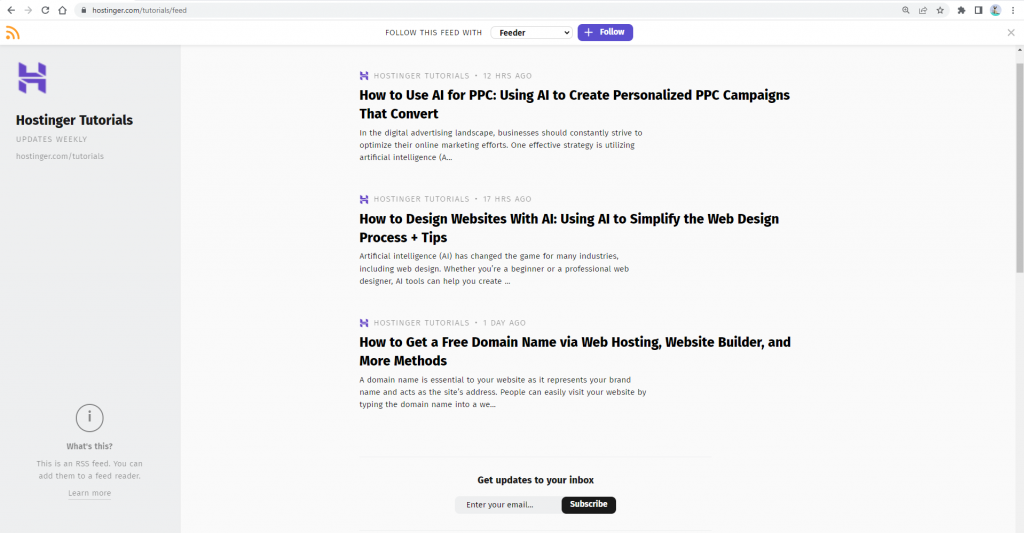
Task: Dismiss the feed bar with the X
Action: (x=1011, y=33)
